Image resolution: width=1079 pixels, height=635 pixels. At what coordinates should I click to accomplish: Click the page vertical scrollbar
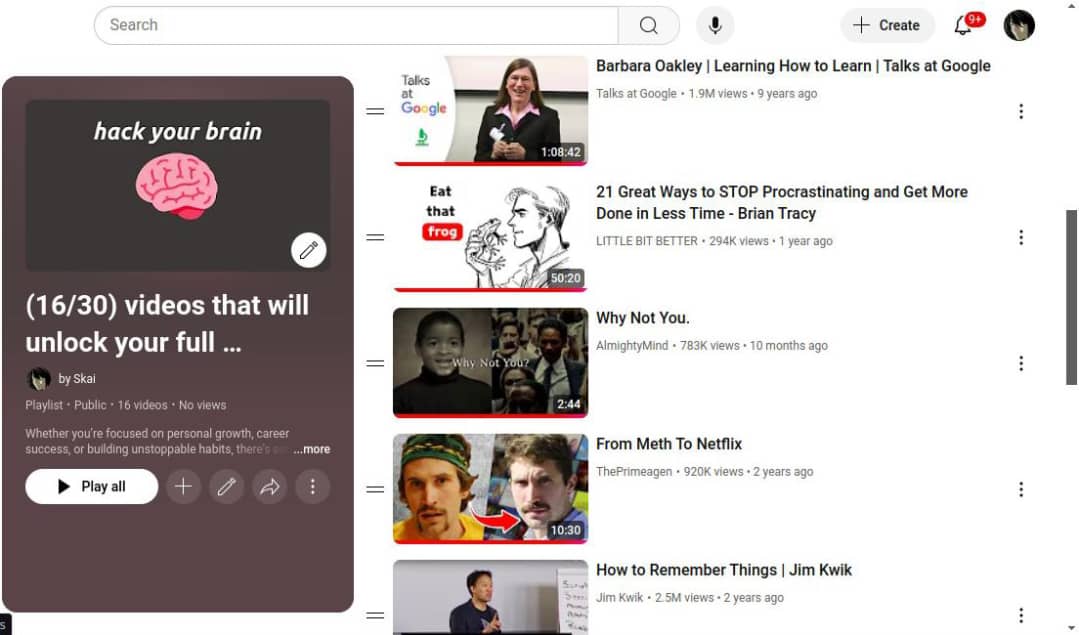pos(1071,297)
